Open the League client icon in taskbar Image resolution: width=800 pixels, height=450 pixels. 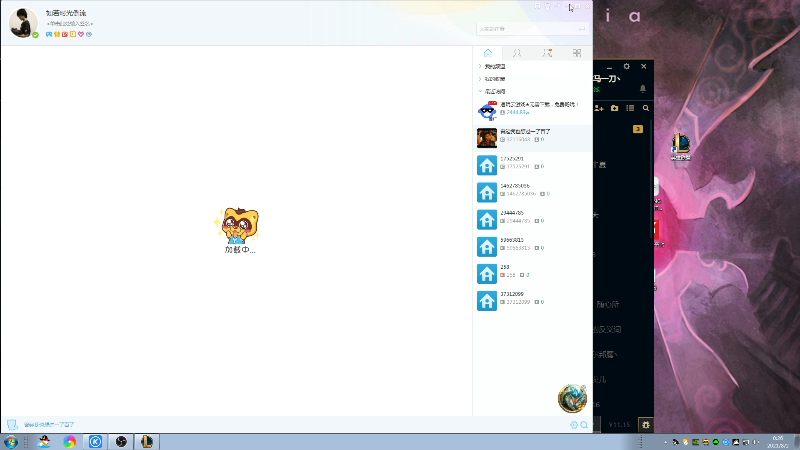147,441
